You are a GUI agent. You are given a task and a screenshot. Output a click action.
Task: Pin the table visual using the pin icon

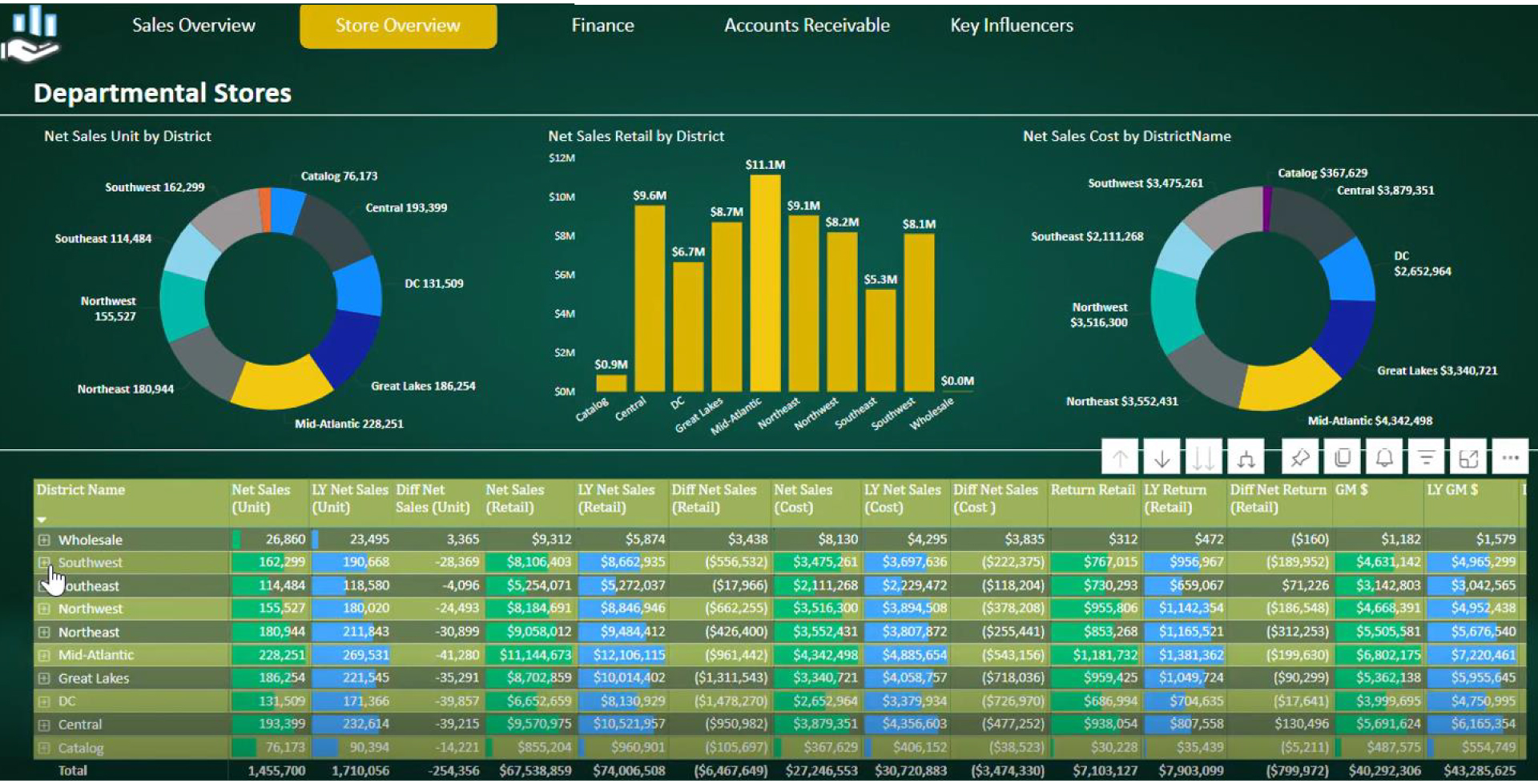(x=1299, y=456)
